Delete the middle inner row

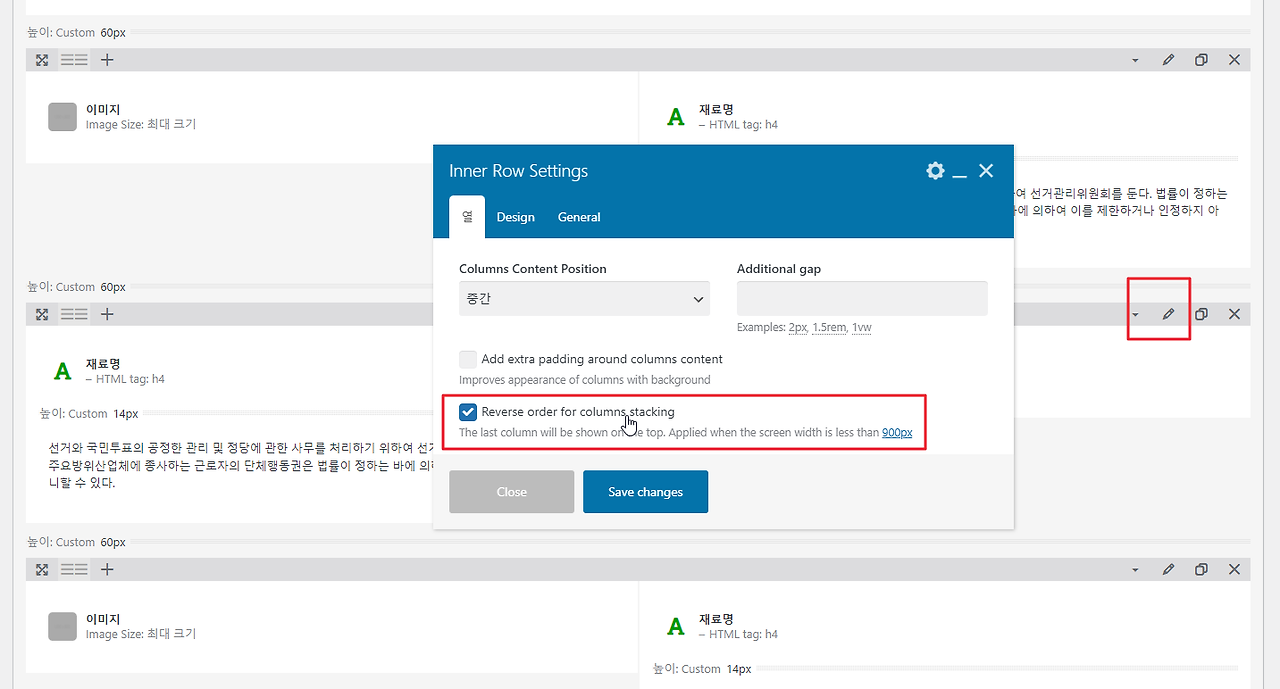1234,314
